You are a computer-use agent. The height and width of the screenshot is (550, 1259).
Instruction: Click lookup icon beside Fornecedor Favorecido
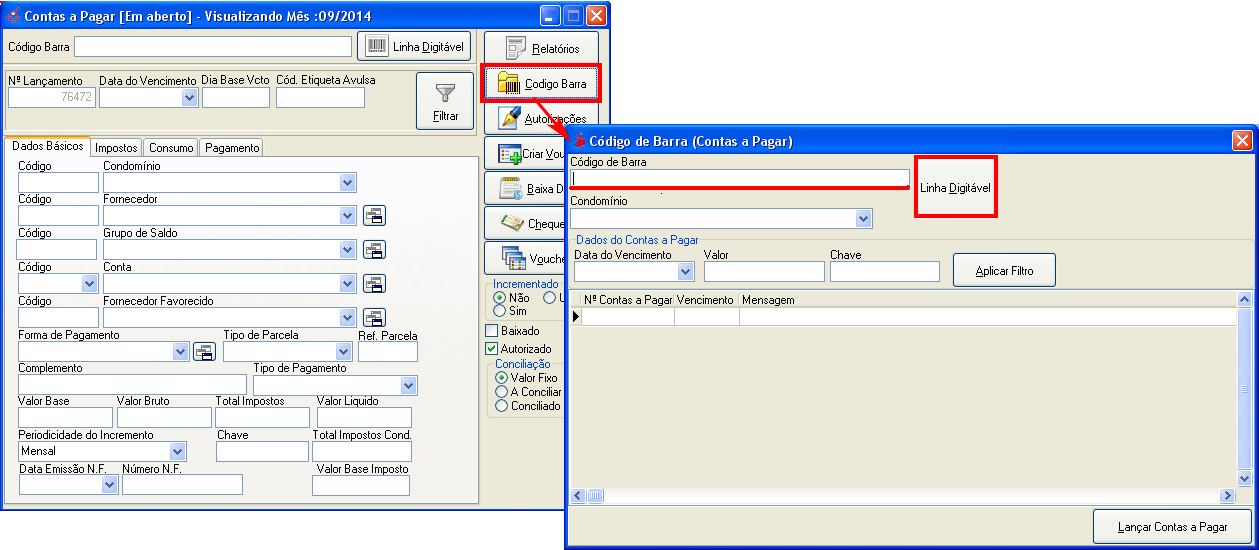(x=374, y=318)
